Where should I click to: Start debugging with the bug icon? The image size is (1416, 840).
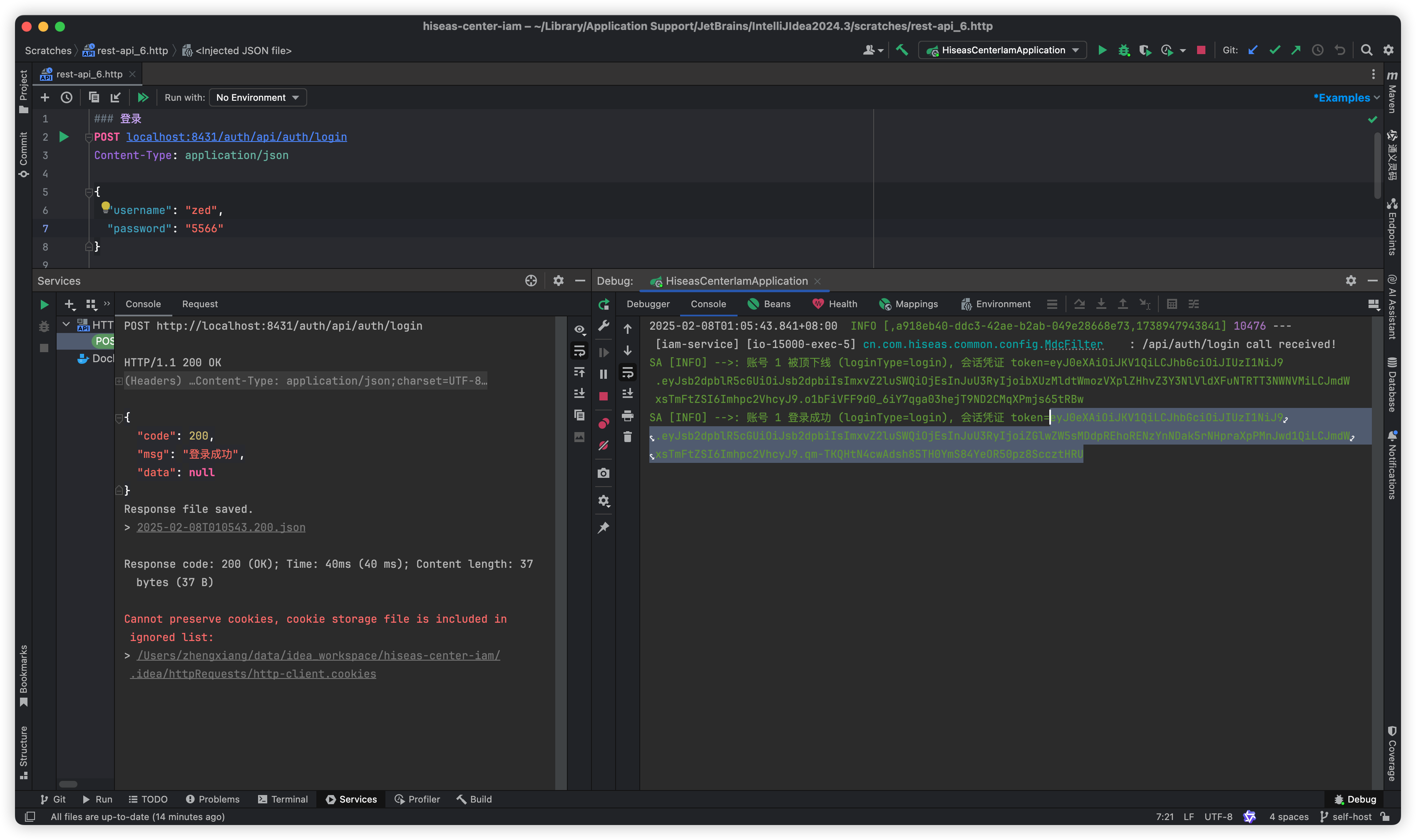click(1123, 50)
